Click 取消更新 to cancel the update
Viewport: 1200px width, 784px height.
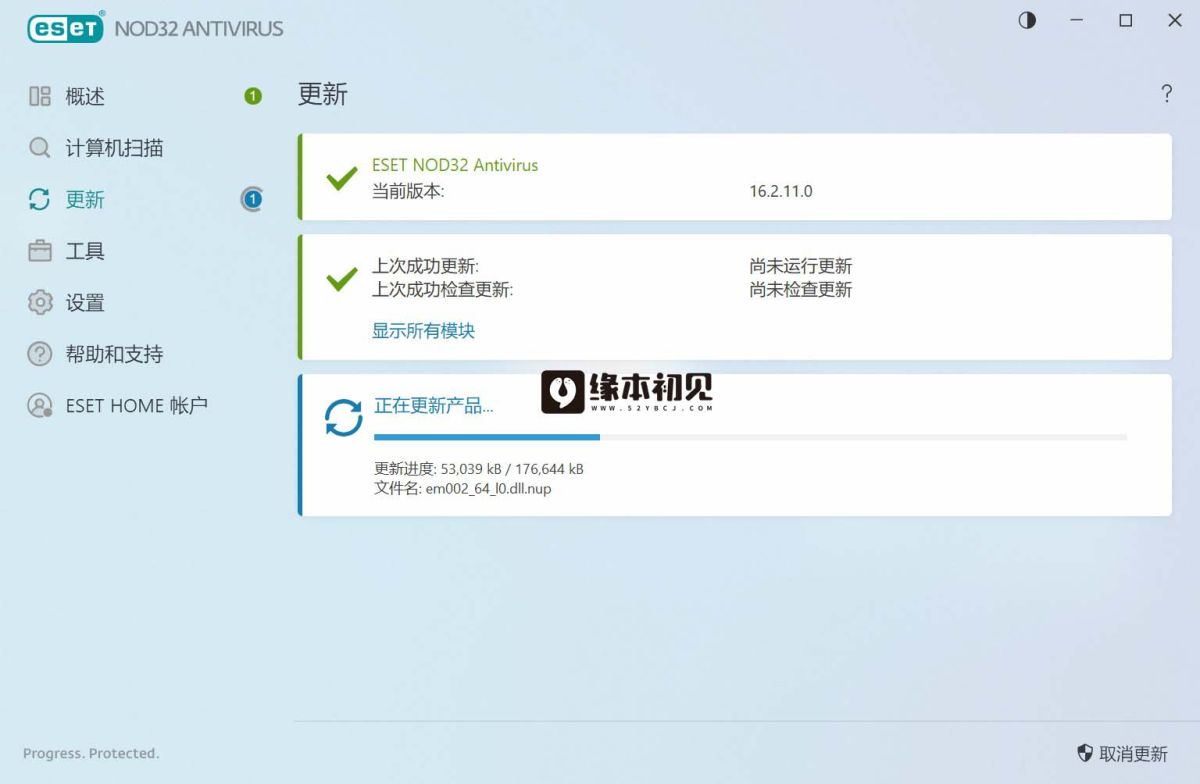tap(1133, 754)
